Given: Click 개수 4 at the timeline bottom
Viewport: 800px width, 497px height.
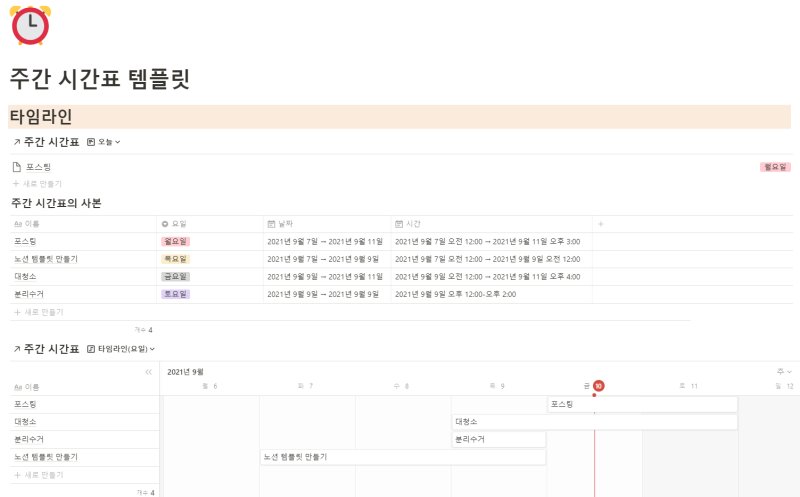Looking at the screenshot, I should pyautogui.click(x=145, y=493).
